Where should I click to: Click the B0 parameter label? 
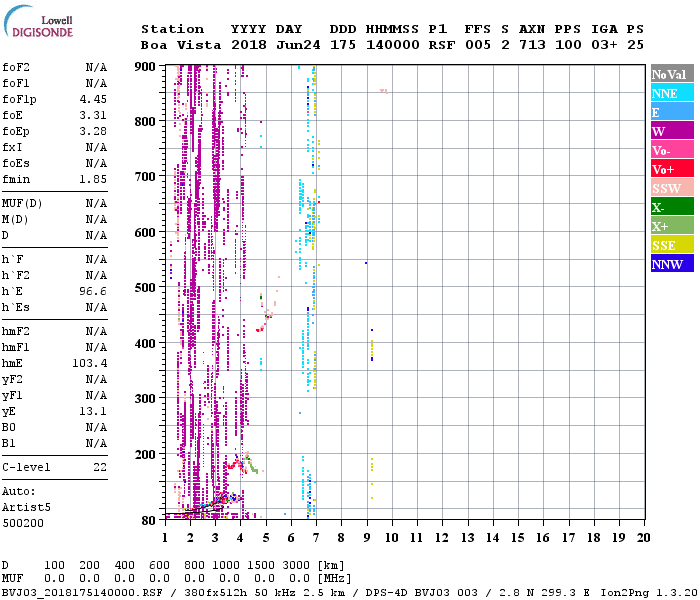tap(8, 427)
